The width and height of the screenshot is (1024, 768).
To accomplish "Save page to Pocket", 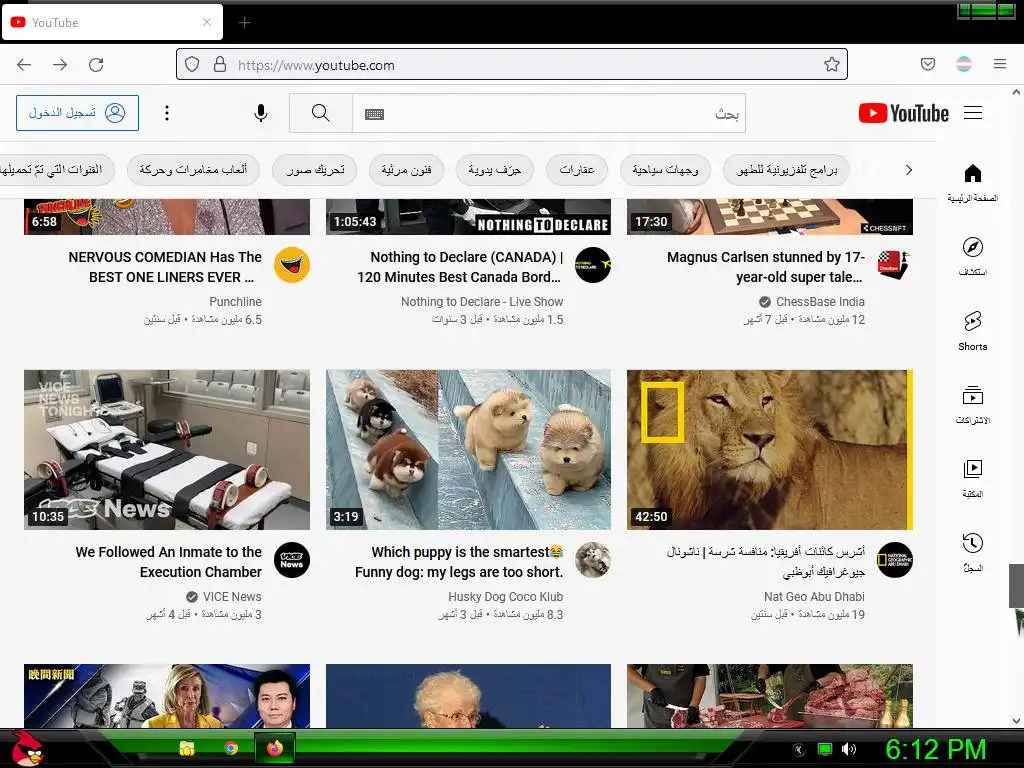I will [x=927, y=64].
